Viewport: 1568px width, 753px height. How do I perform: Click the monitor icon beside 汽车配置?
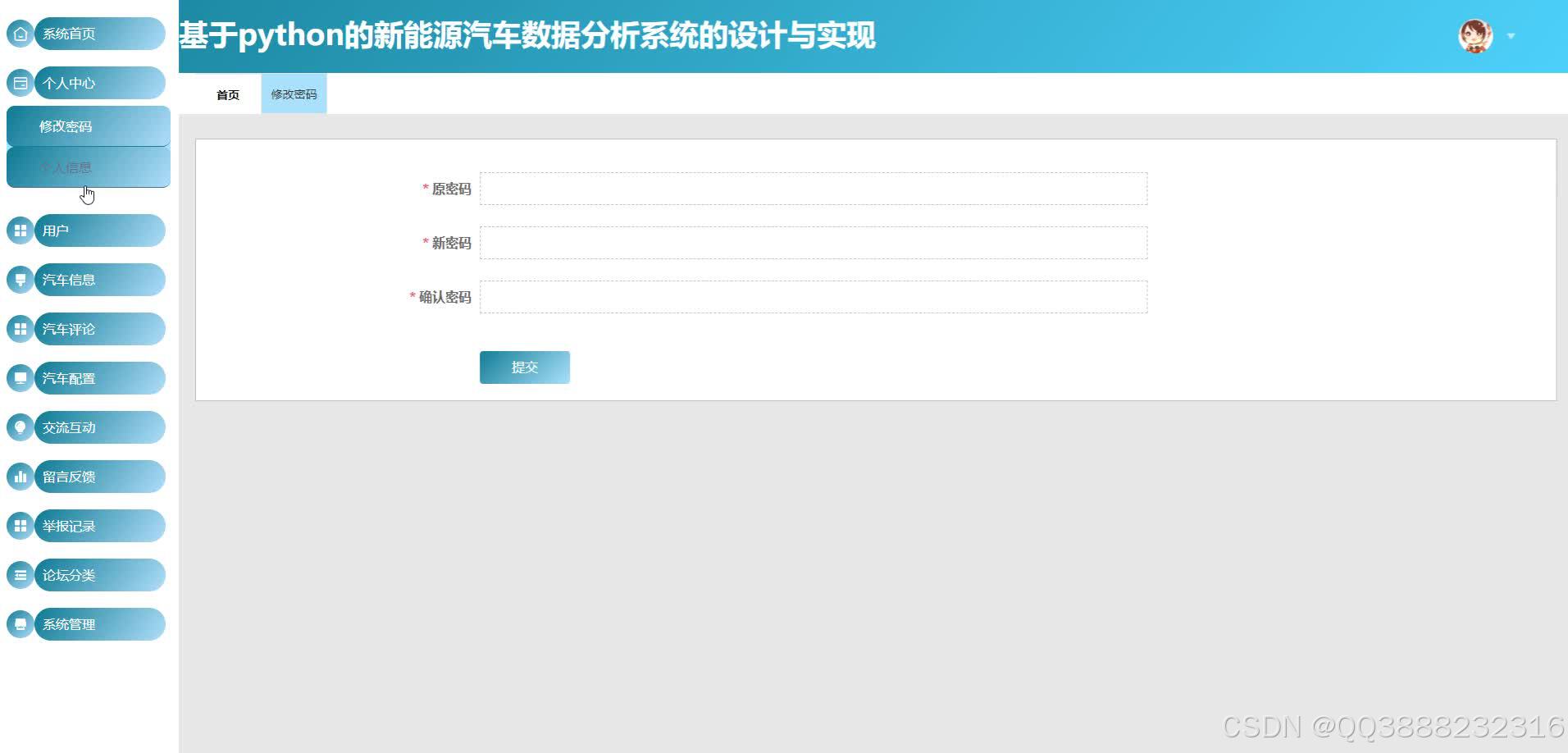[x=21, y=378]
